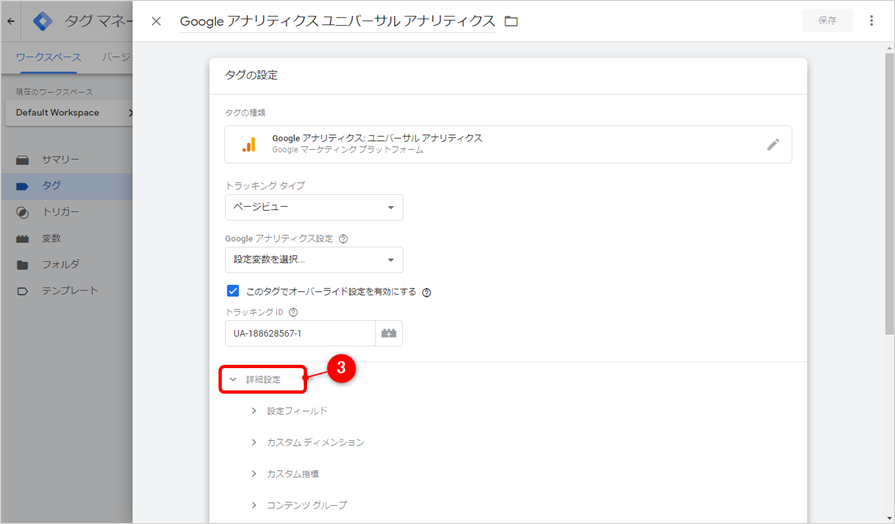Collapse the 詳細設定 section
Image resolution: width=895 pixels, height=524 pixels.
click(x=263, y=379)
